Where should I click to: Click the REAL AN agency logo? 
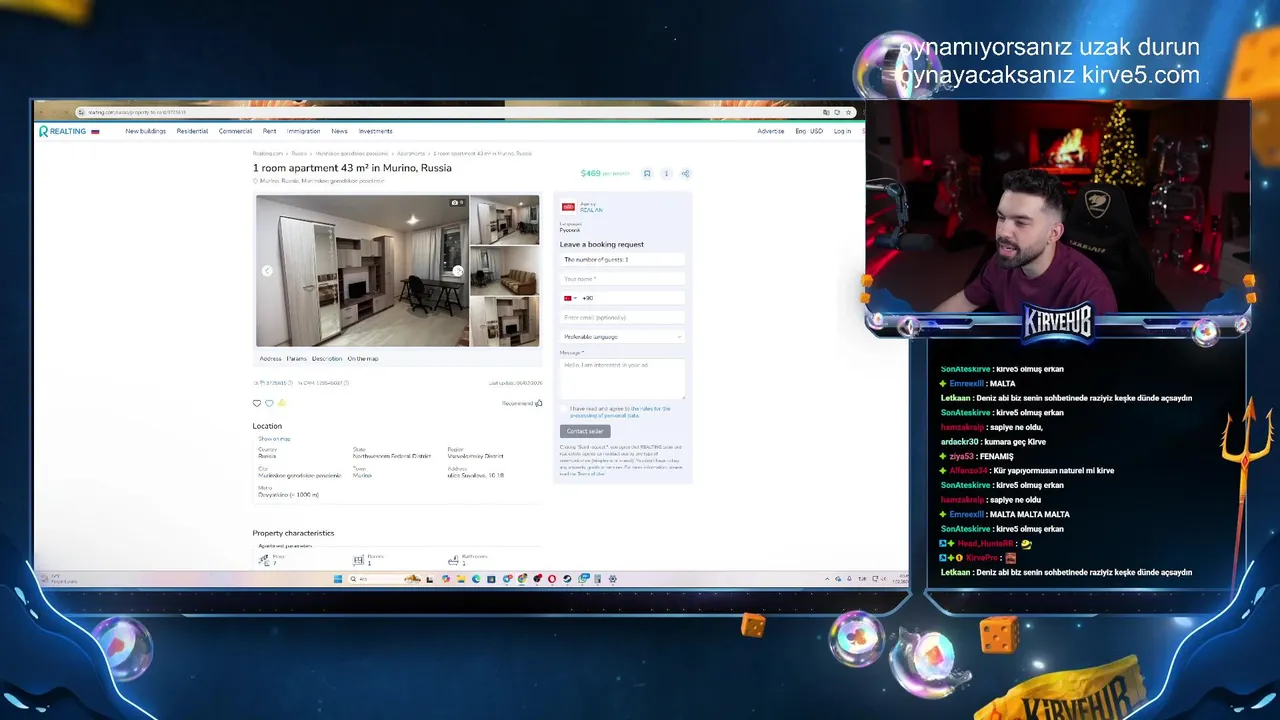coord(568,207)
